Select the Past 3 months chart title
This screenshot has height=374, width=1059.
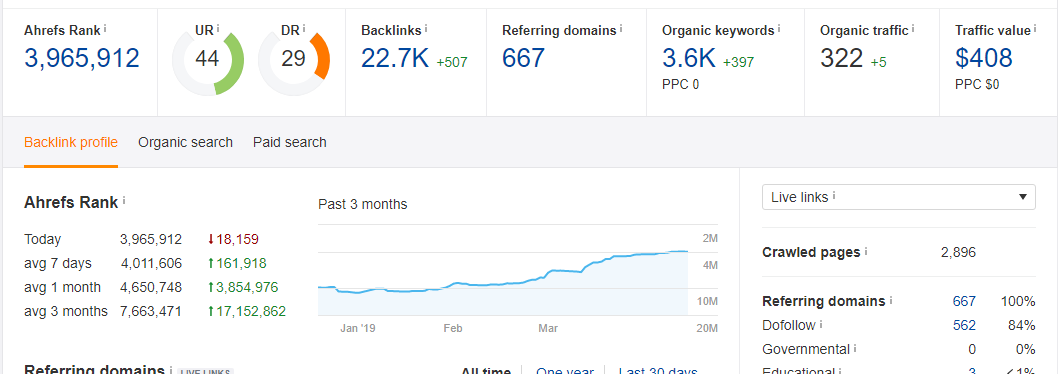tap(363, 204)
